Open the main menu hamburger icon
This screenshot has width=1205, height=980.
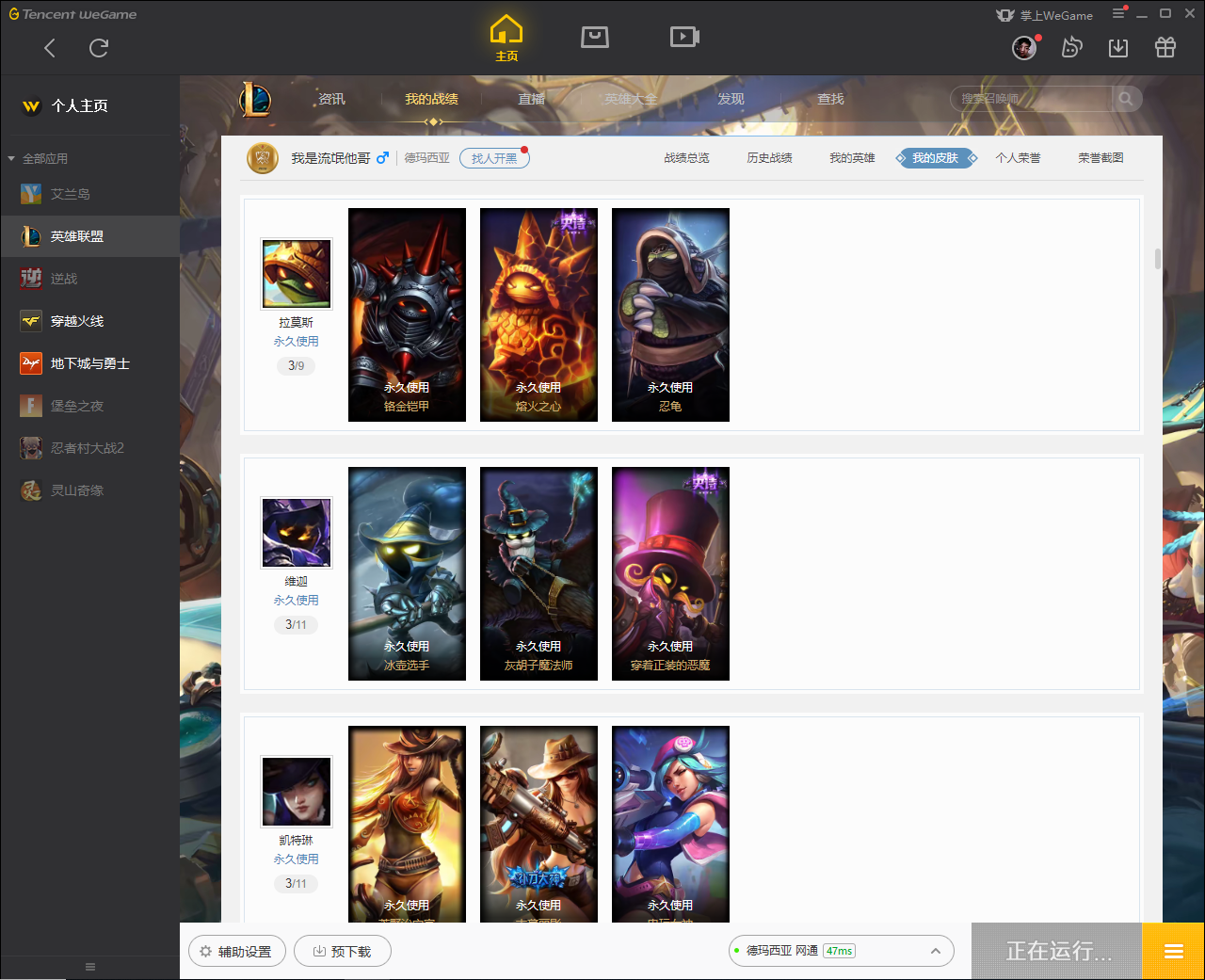[1118, 13]
